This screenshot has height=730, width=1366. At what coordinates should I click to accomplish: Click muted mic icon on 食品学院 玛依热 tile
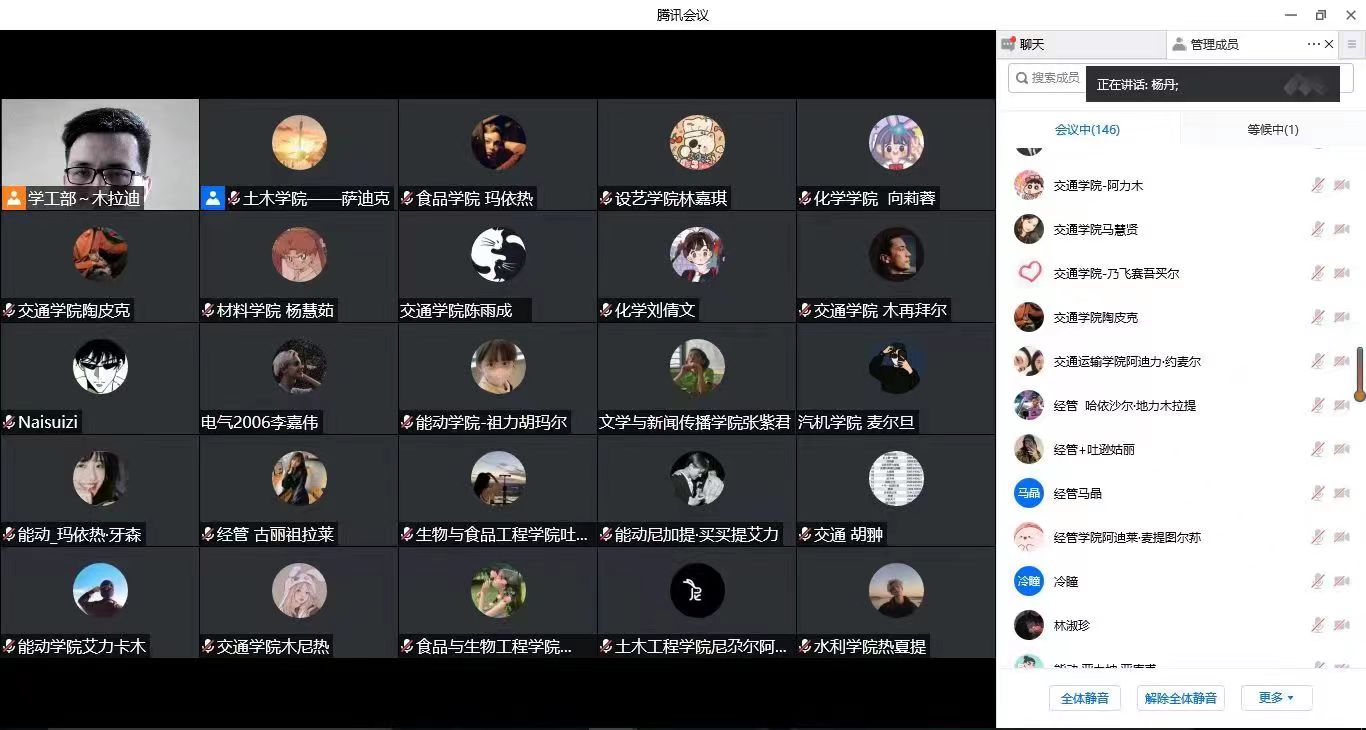pyautogui.click(x=408, y=199)
